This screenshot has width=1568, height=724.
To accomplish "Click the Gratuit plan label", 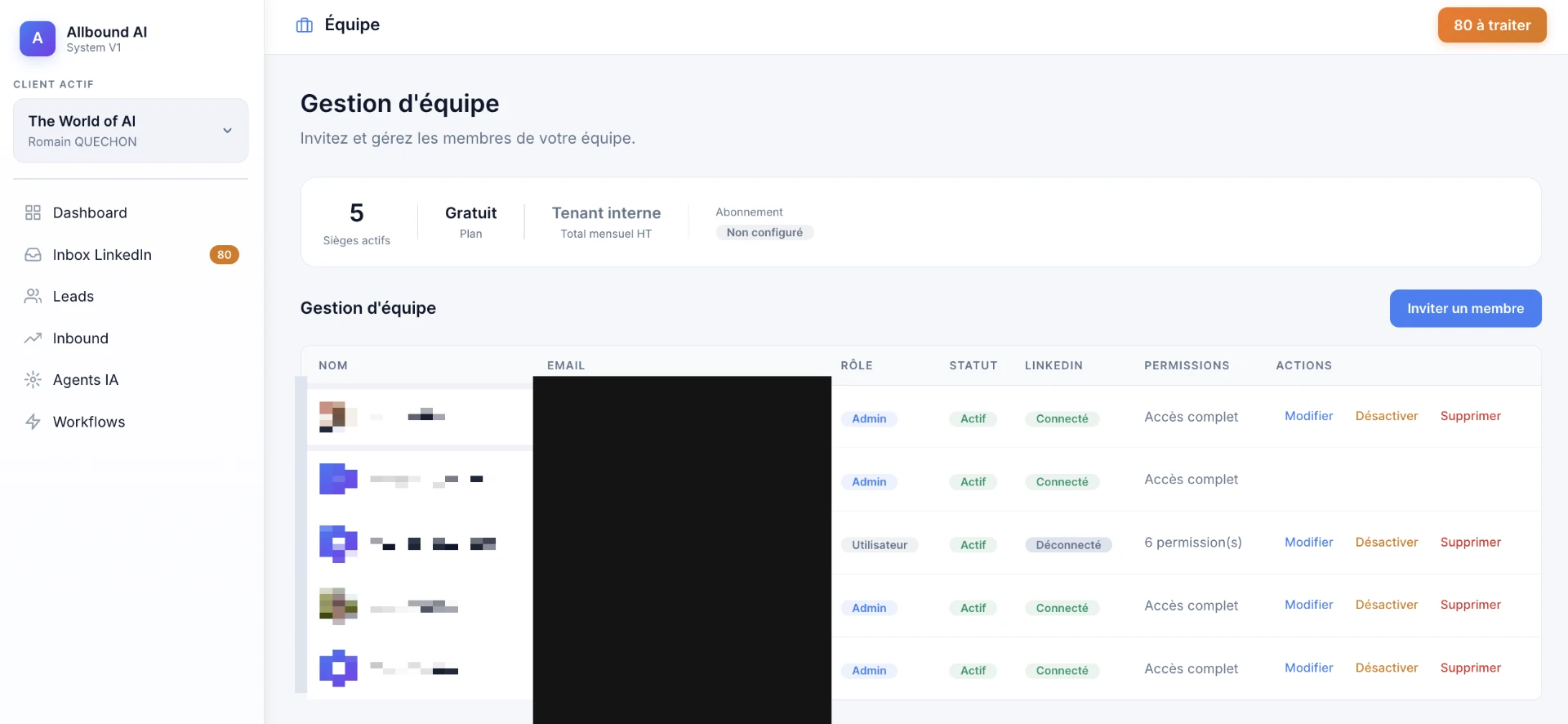I will tap(470, 212).
